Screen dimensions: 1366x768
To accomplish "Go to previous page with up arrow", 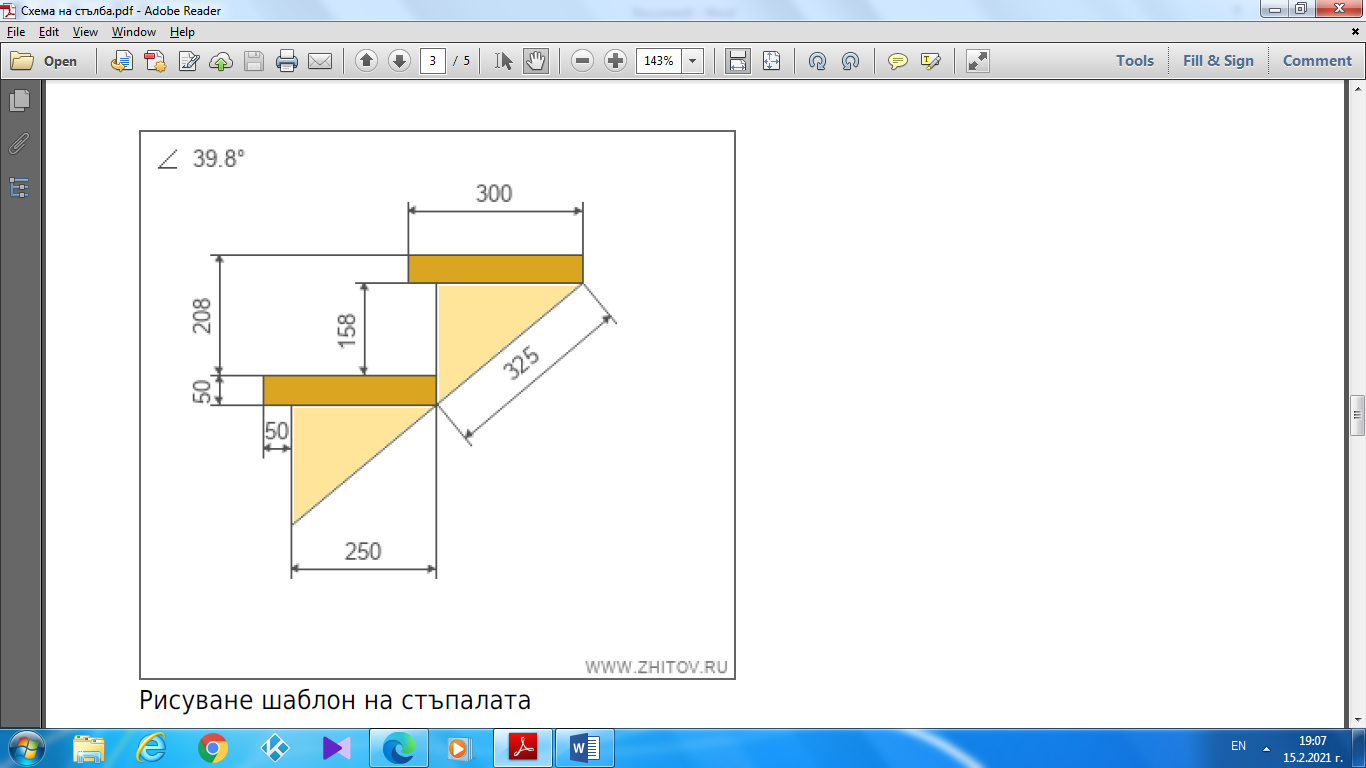I will coord(367,61).
